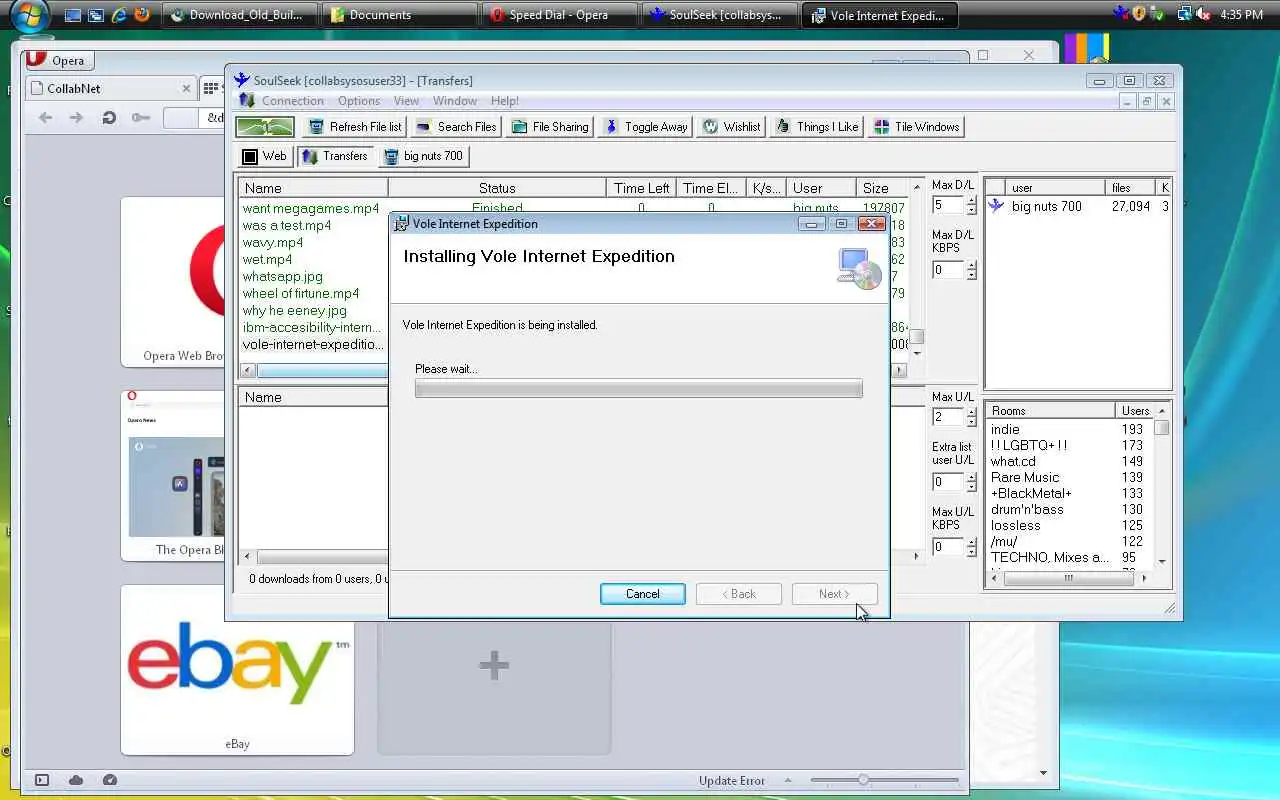This screenshot has width=1280, height=800.
Task: Open the Window menu in SoulSeek
Action: click(x=454, y=101)
